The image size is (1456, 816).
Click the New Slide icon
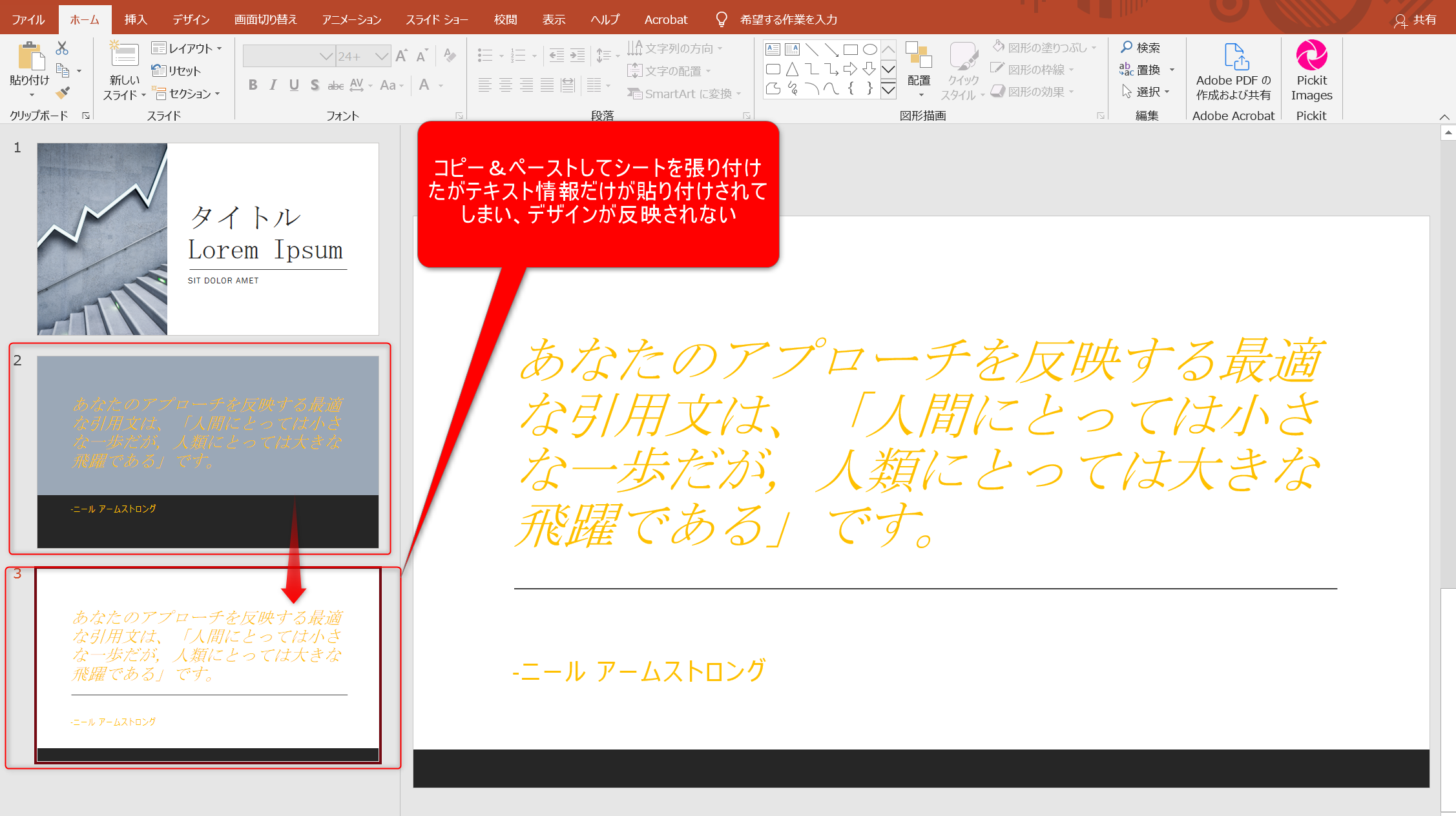tap(124, 56)
